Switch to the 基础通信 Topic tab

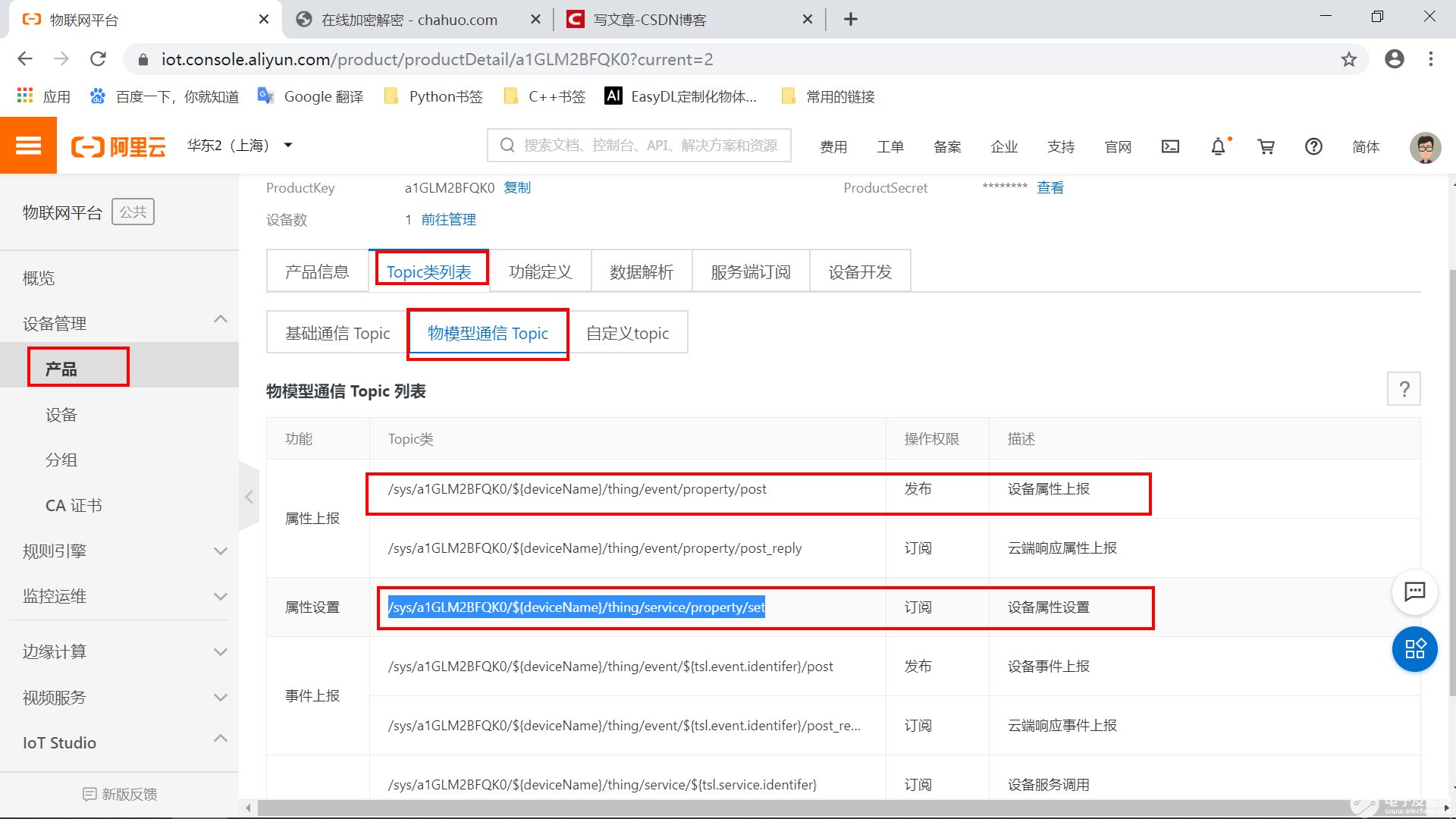point(337,332)
